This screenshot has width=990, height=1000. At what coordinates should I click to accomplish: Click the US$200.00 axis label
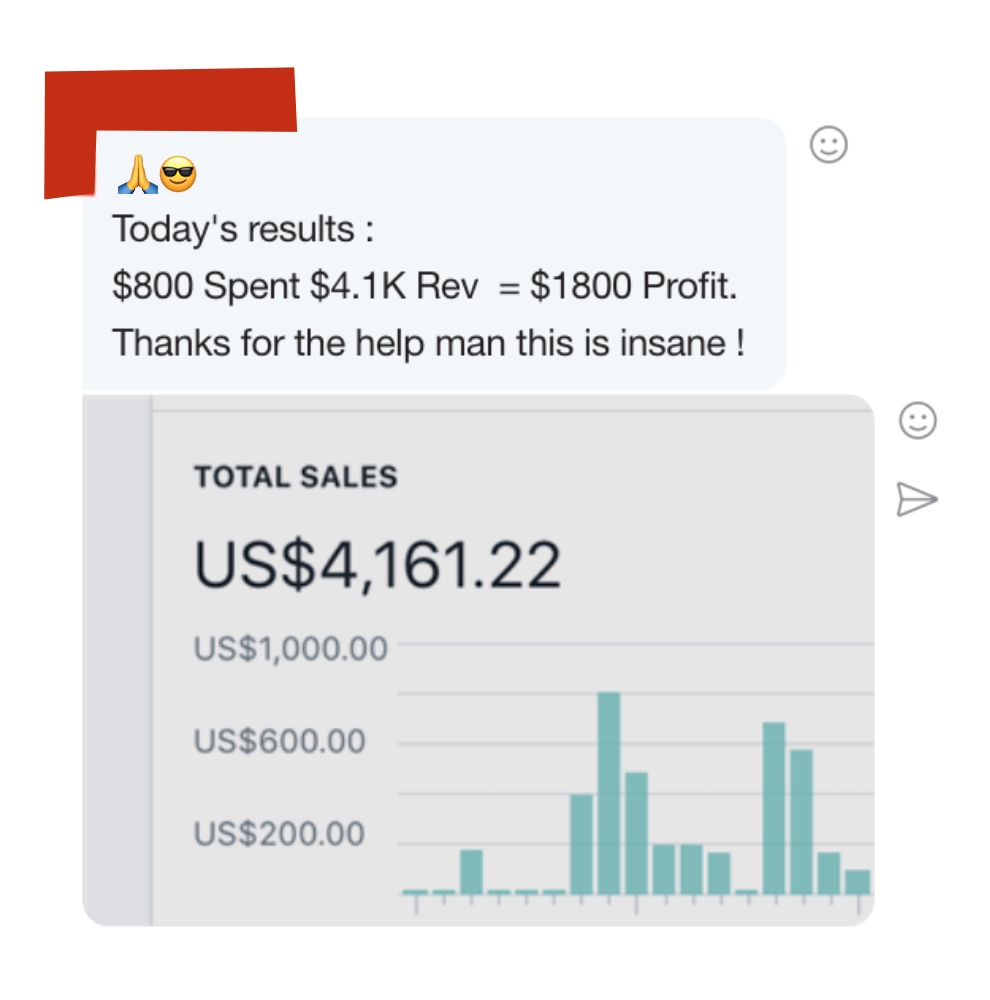(x=280, y=833)
